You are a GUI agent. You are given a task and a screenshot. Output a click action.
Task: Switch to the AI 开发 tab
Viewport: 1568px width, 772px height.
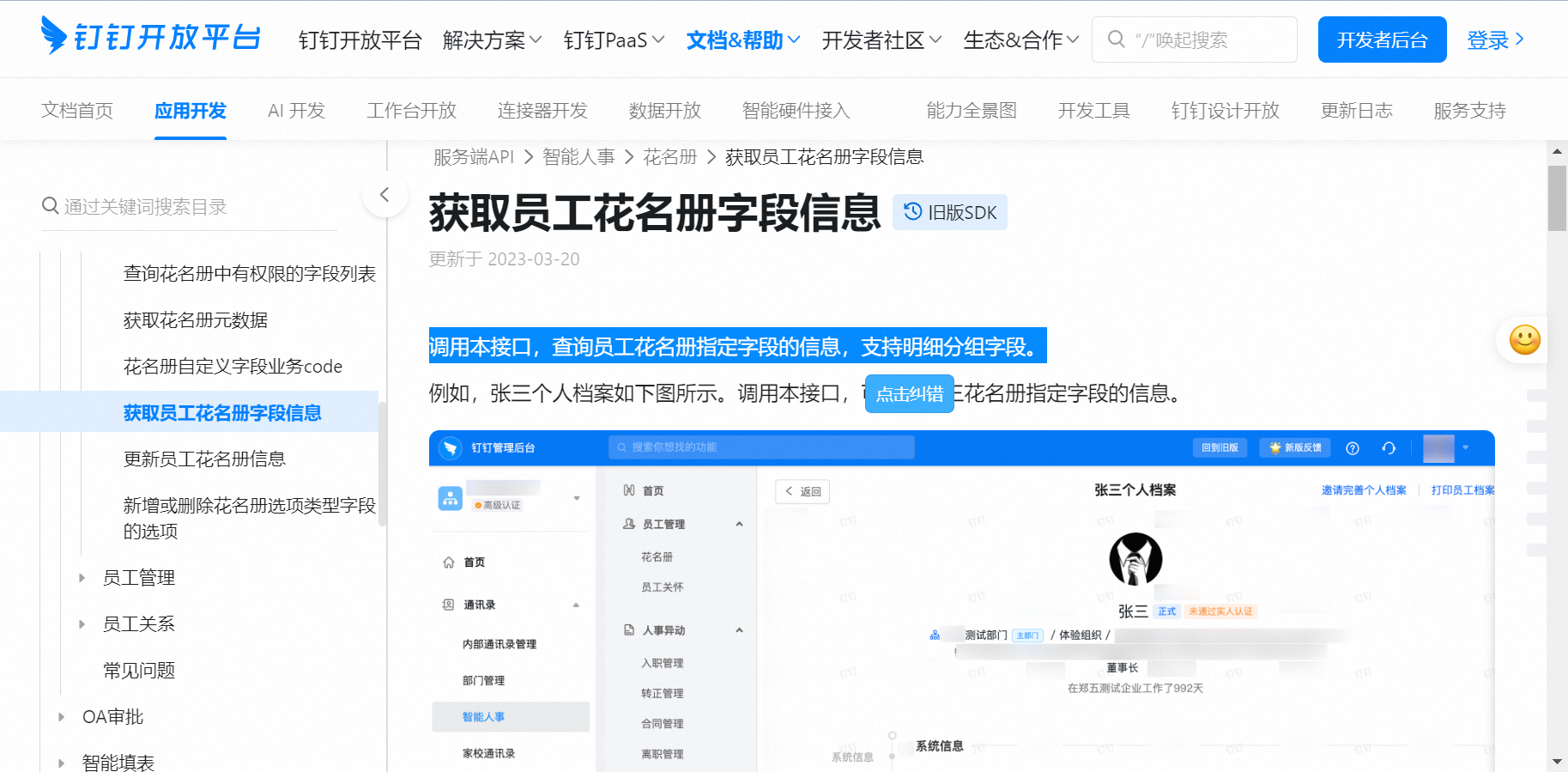click(296, 110)
